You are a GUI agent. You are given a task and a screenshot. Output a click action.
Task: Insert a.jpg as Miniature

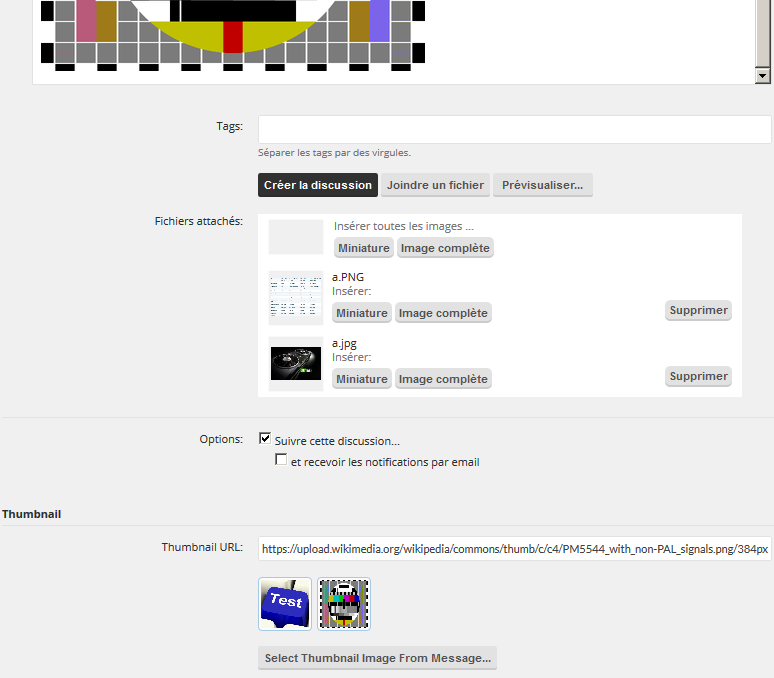[x=362, y=379]
